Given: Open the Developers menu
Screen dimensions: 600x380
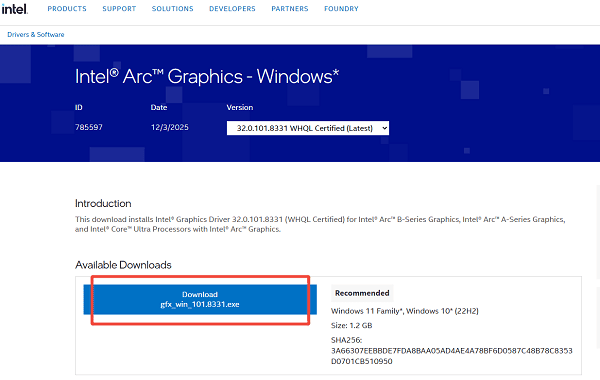Looking at the screenshot, I should [x=232, y=8].
